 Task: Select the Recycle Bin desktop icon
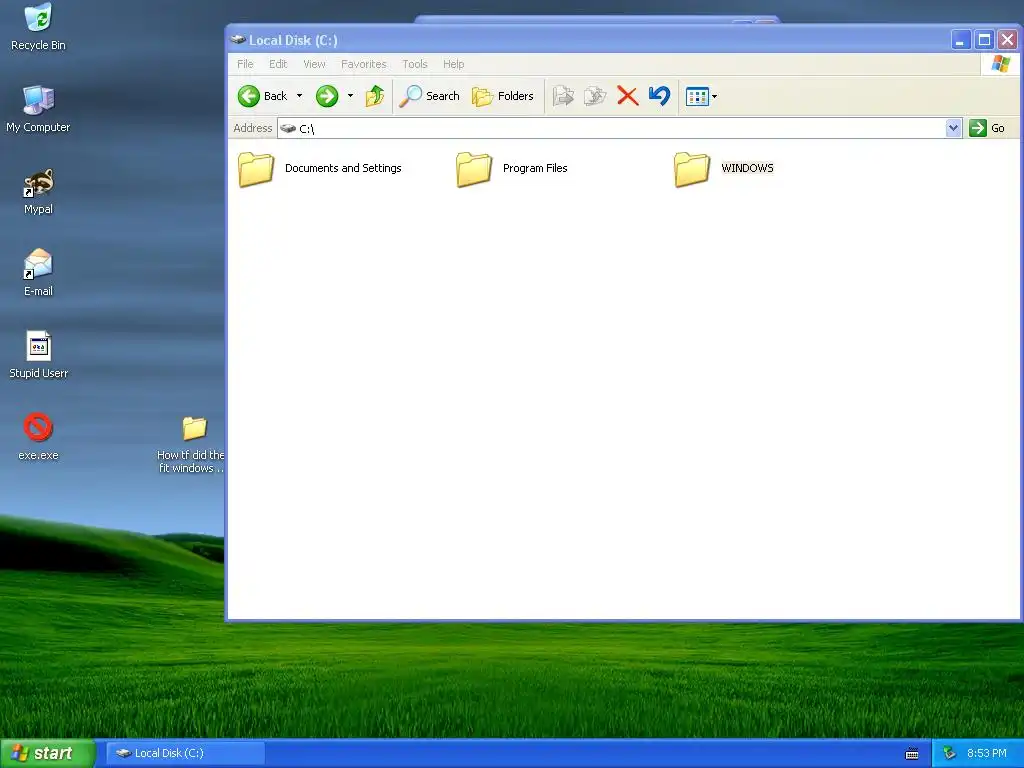[x=38, y=27]
